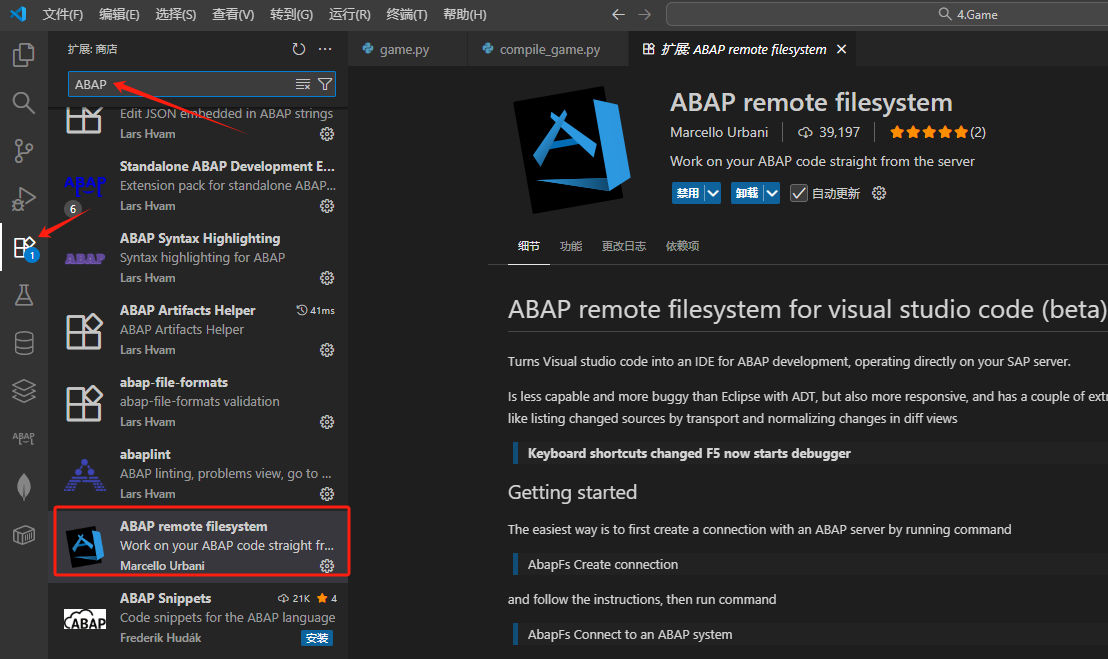Clear extensions search results
This screenshot has width=1108, height=659.
click(x=302, y=84)
